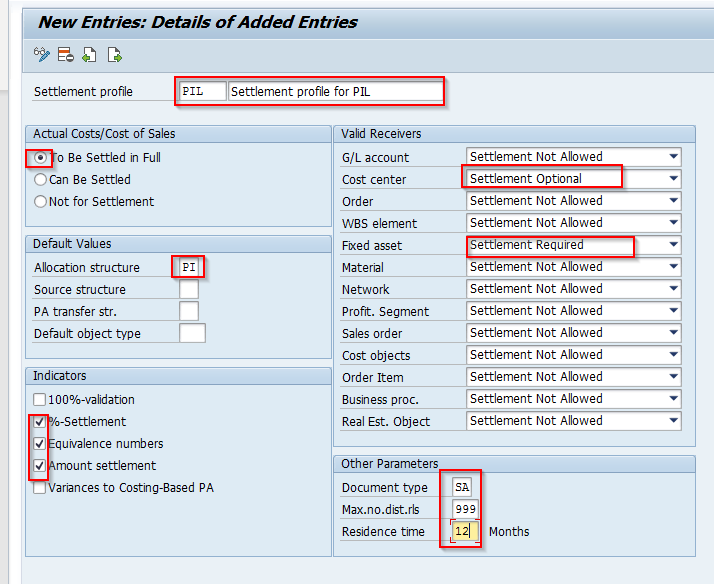Click the Display/Change glasses-pencil toolbar icon

(41, 55)
